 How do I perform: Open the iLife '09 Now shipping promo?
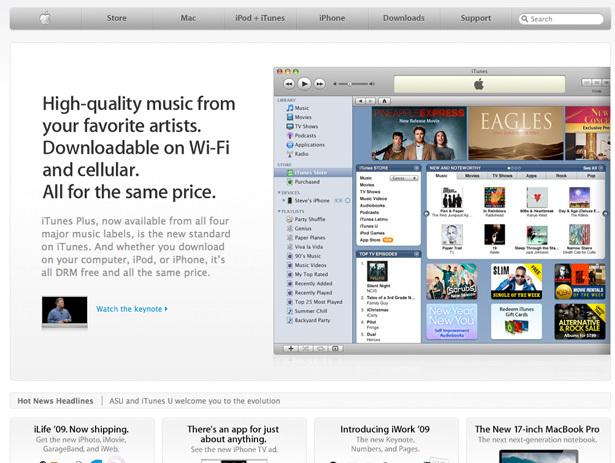(x=81, y=439)
